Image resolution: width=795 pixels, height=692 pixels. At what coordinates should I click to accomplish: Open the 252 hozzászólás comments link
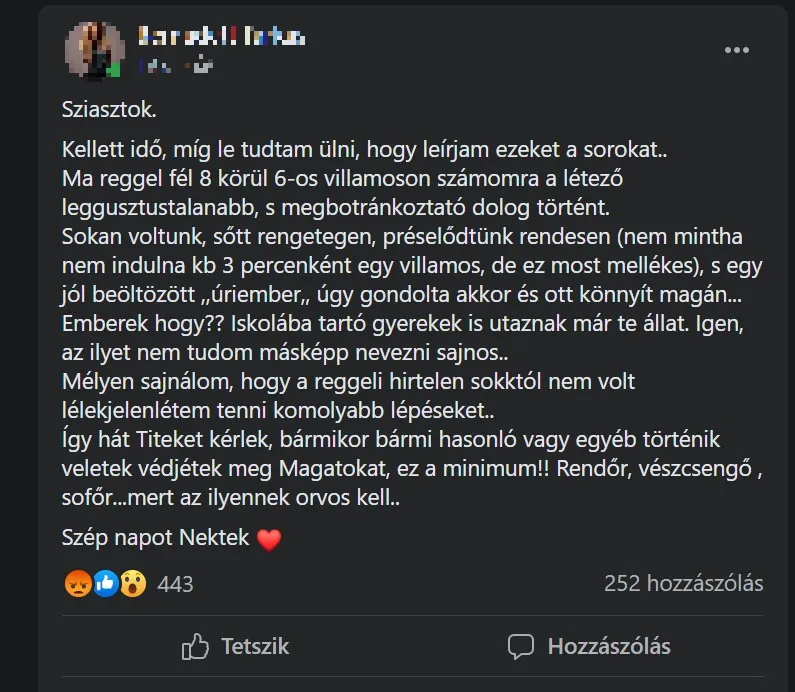683,583
